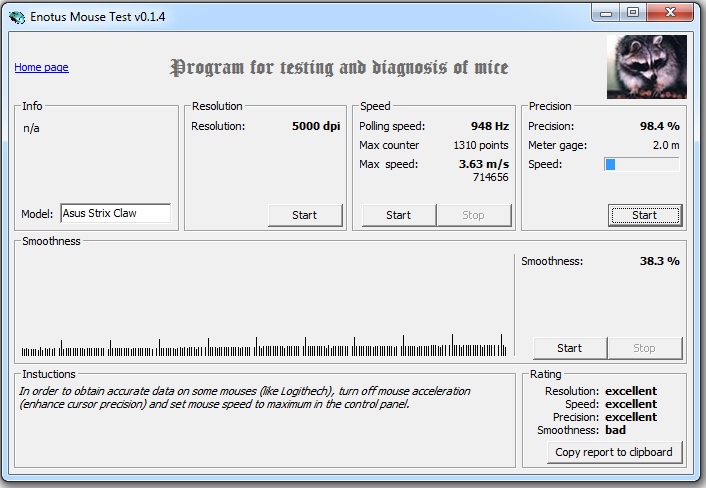Click the Enotus Mouse Test window title
706x488 pixels.
(98, 17)
